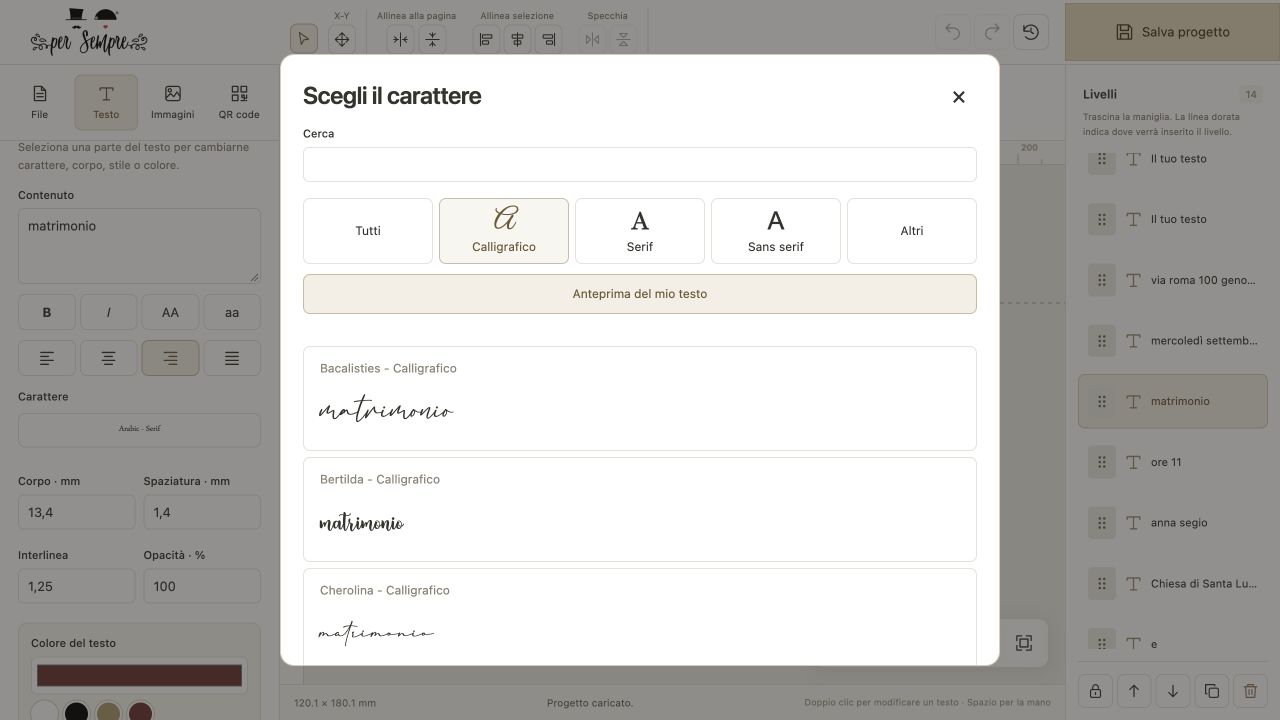The height and width of the screenshot is (720, 1280).
Task: Open the Immagini panel
Action: pos(173,102)
